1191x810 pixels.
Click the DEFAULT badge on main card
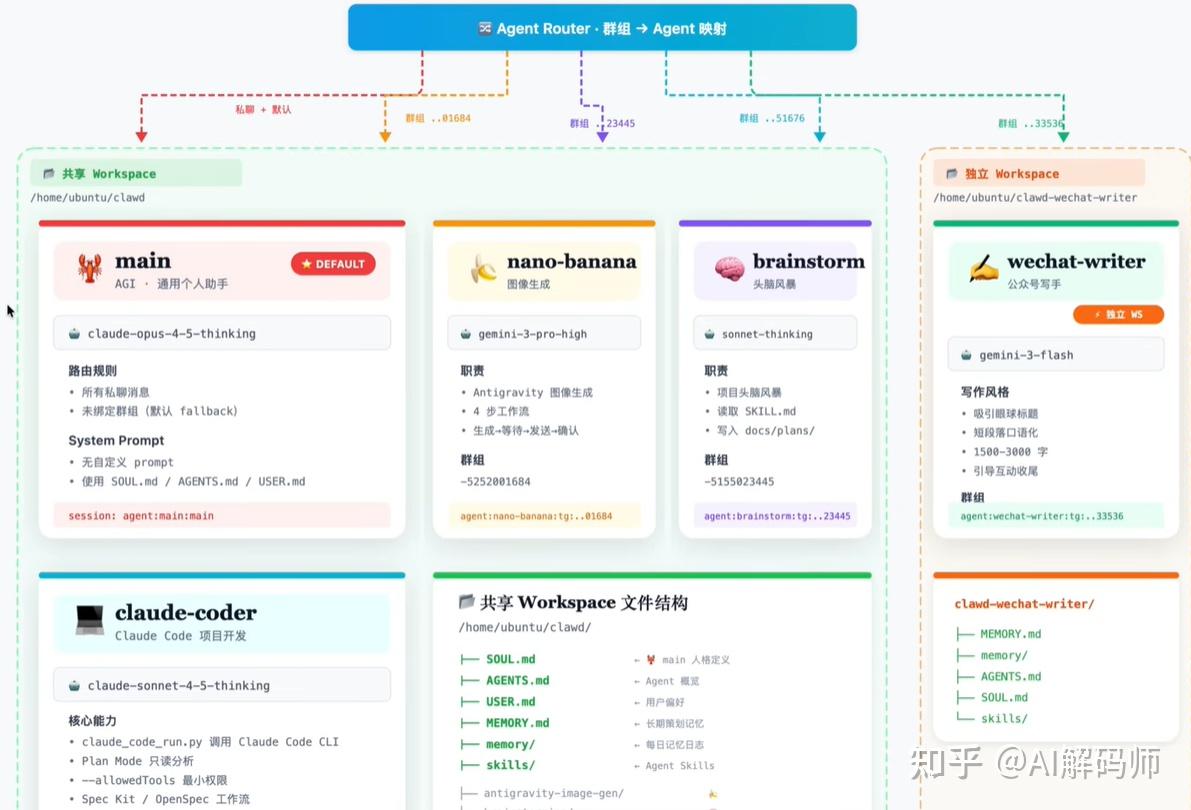click(x=333, y=264)
